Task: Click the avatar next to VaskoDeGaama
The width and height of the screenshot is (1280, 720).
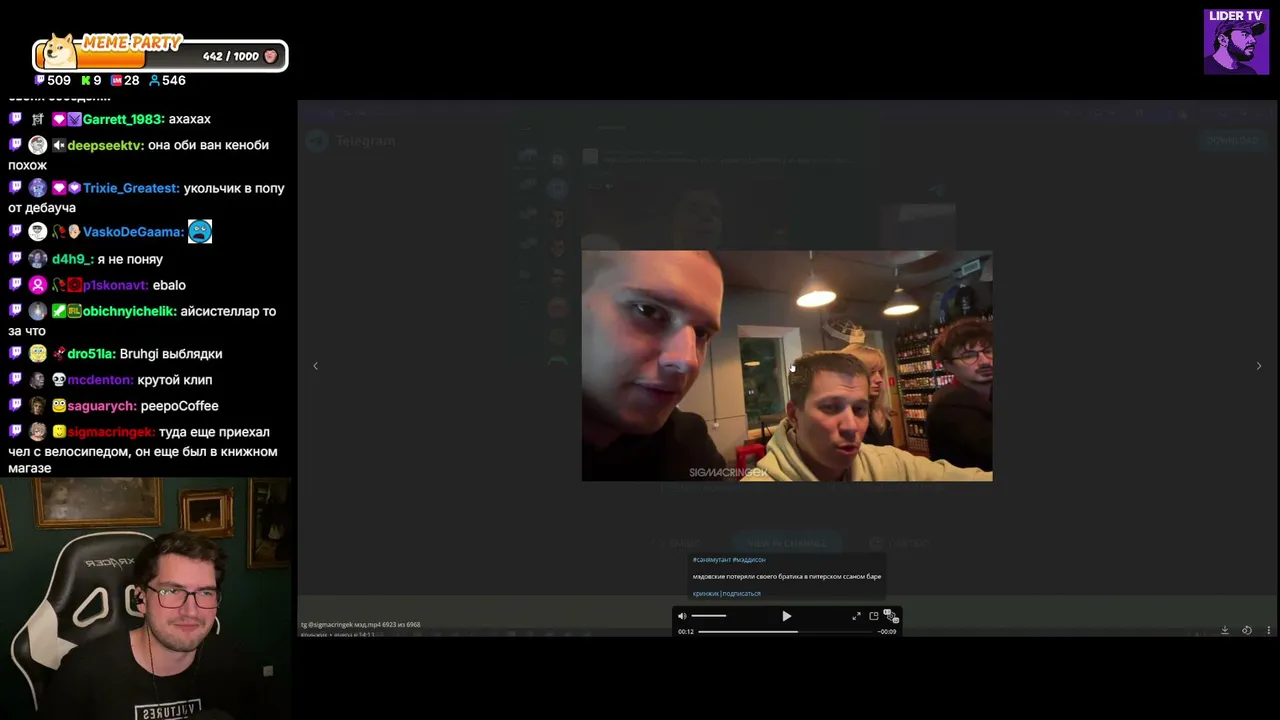Action: point(38,232)
